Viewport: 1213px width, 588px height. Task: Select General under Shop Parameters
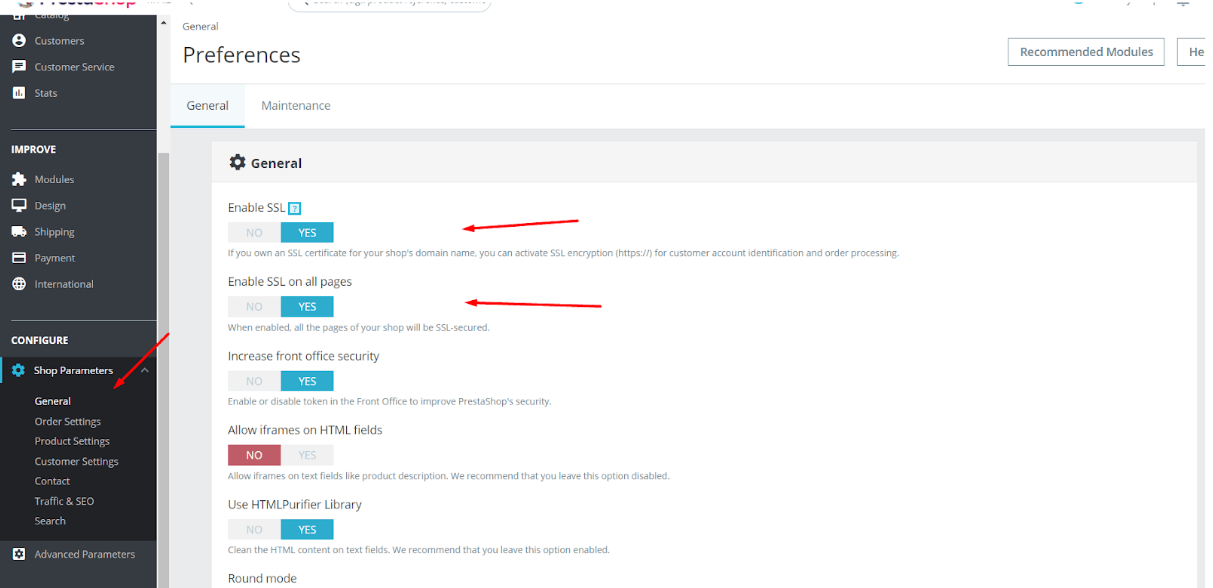[x=53, y=401]
